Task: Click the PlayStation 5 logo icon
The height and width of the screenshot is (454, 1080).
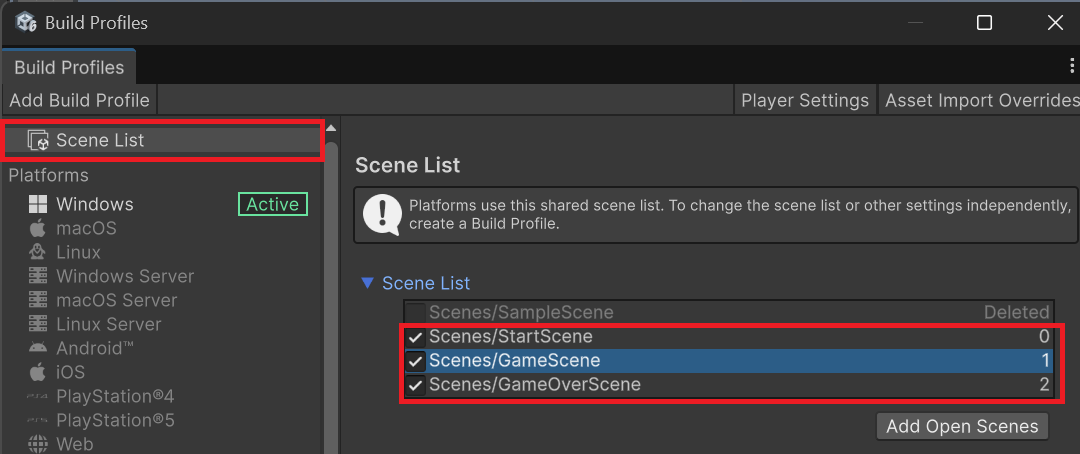Action: (37, 420)
